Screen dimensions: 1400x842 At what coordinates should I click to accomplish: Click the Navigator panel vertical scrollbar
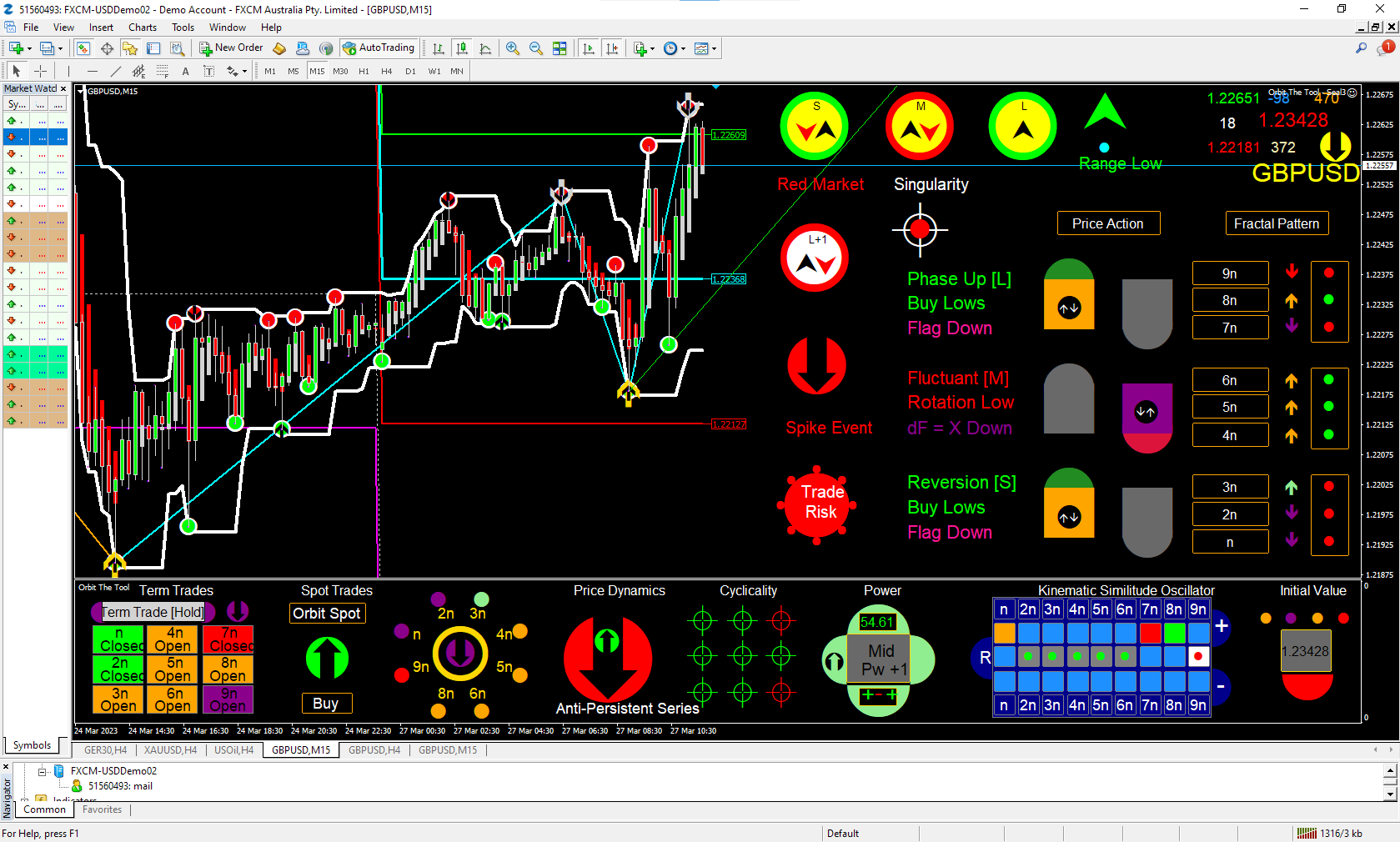[x=1390, y=782]
